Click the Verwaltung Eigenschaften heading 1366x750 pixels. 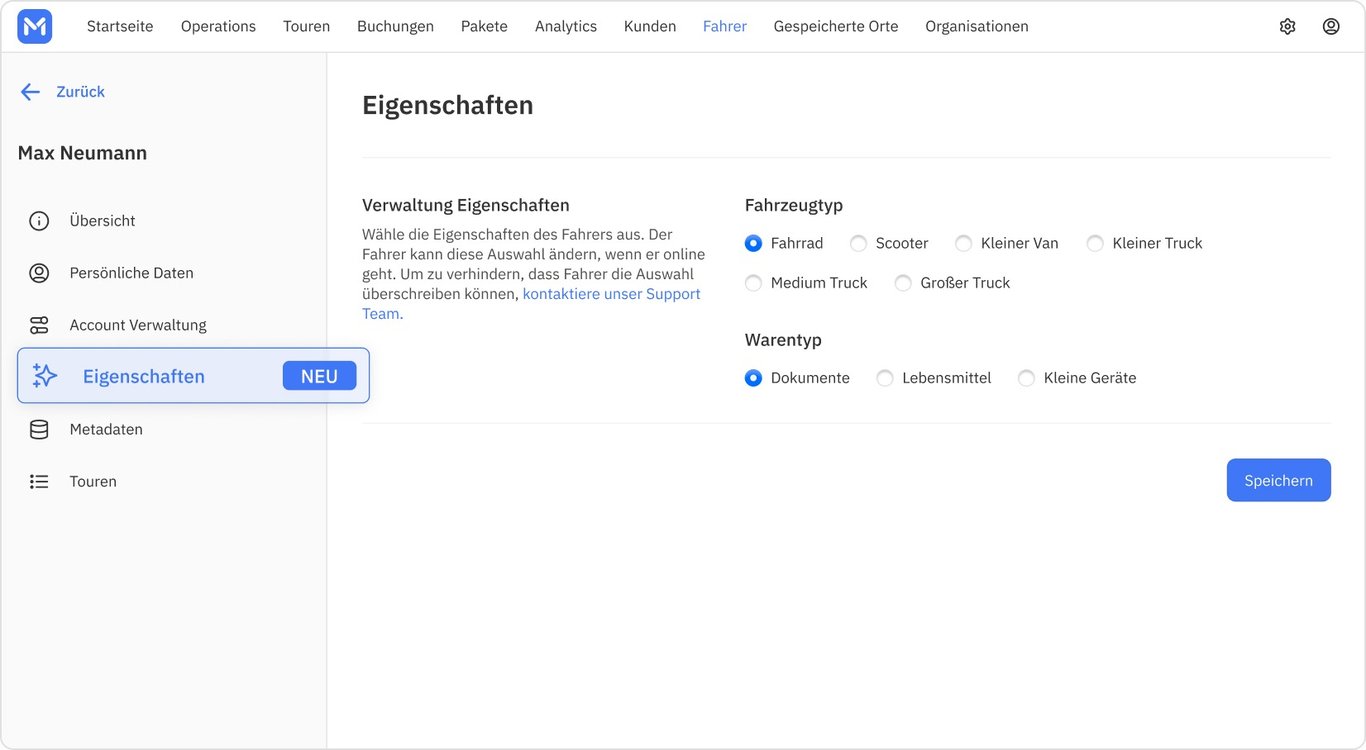click(x=466, y=205)
